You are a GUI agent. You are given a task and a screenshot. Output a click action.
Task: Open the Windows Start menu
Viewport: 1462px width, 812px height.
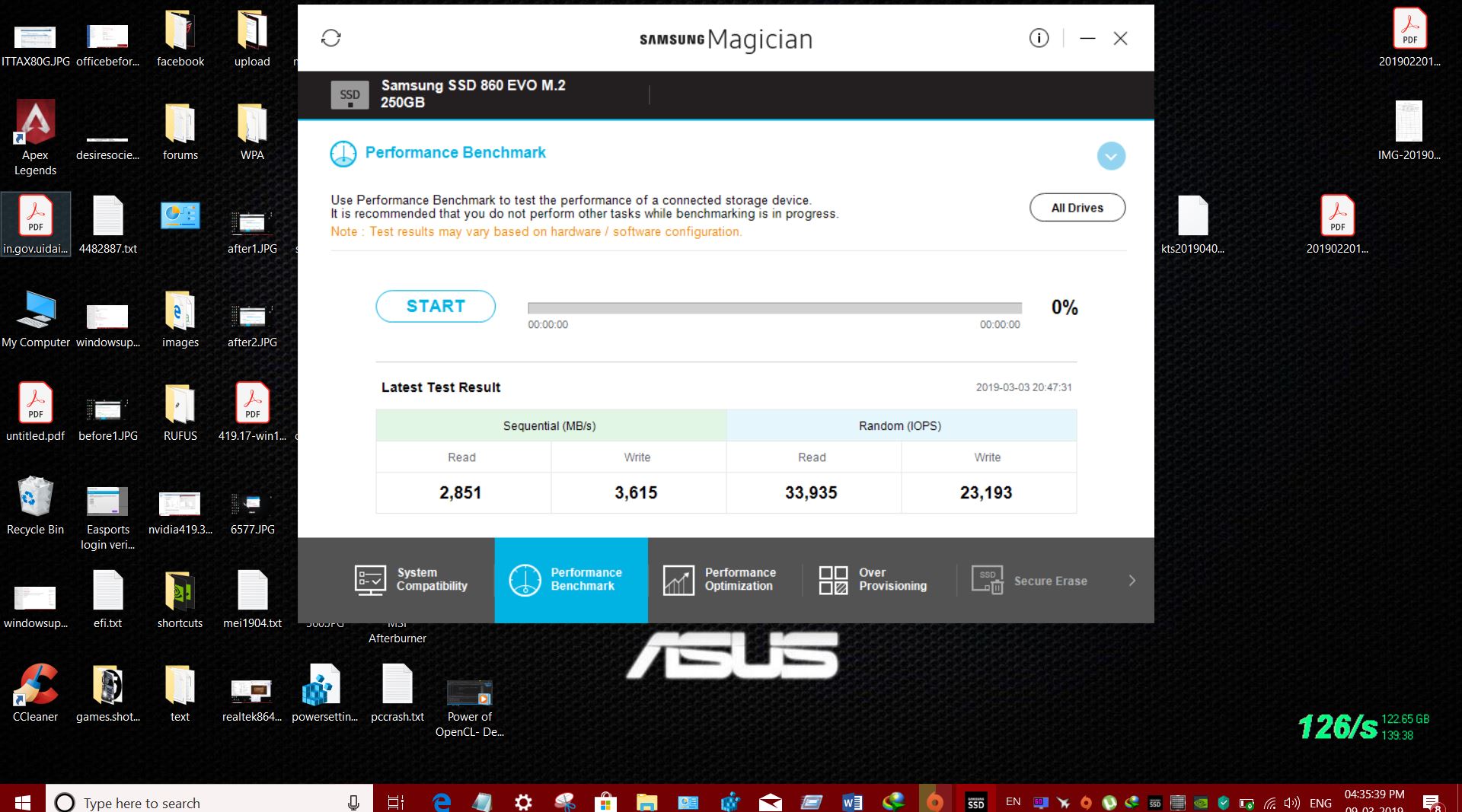click(22, 801)
